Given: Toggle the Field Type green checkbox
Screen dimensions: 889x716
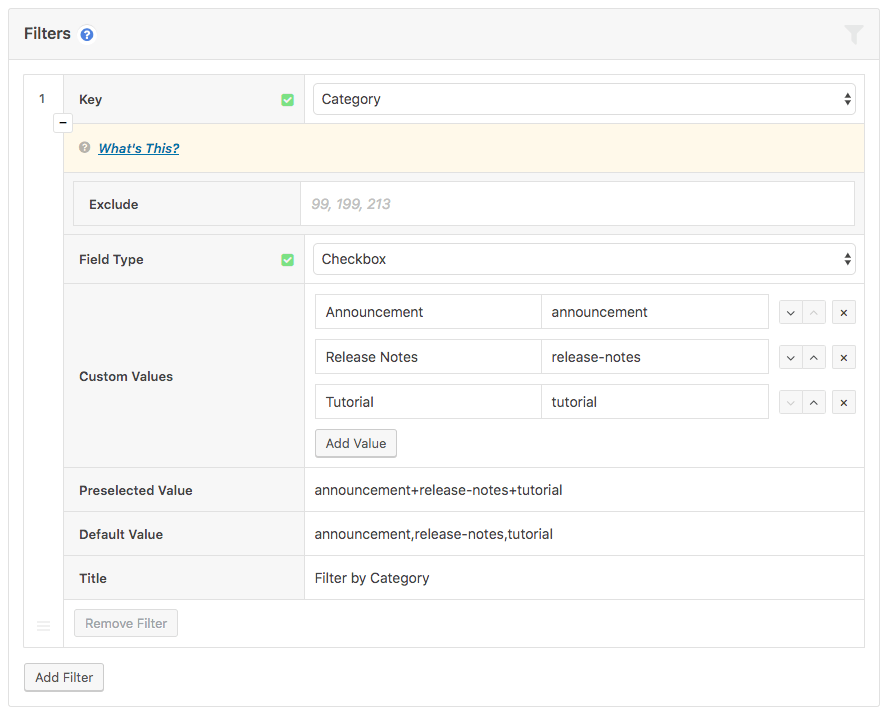Looking at the screenshot, I should point(287,260).
